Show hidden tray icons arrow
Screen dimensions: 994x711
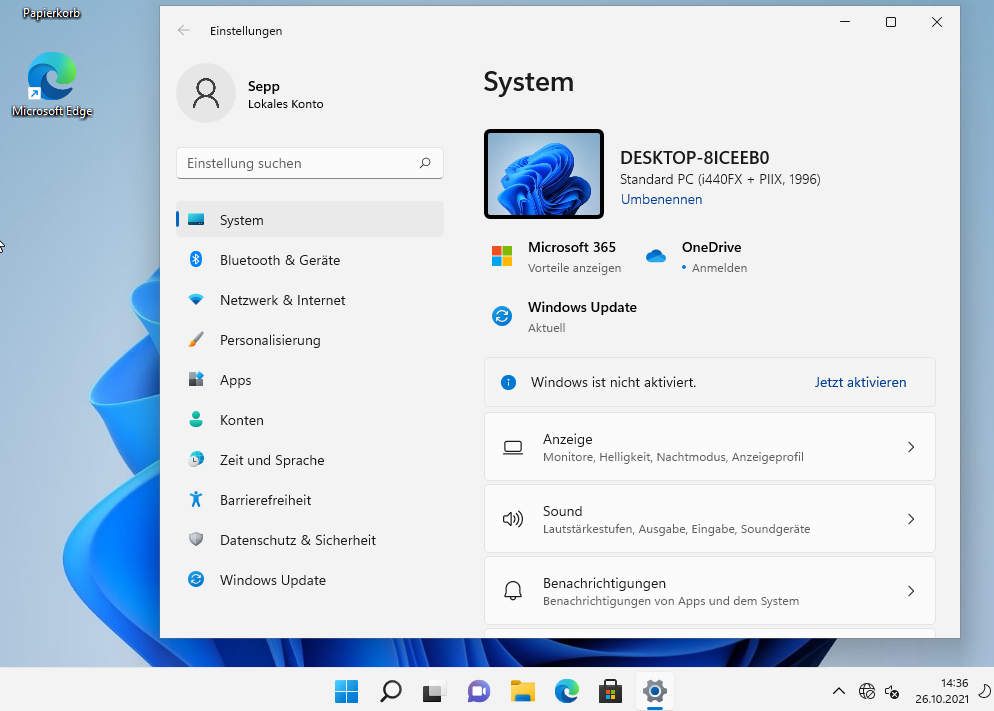point(839,691)
